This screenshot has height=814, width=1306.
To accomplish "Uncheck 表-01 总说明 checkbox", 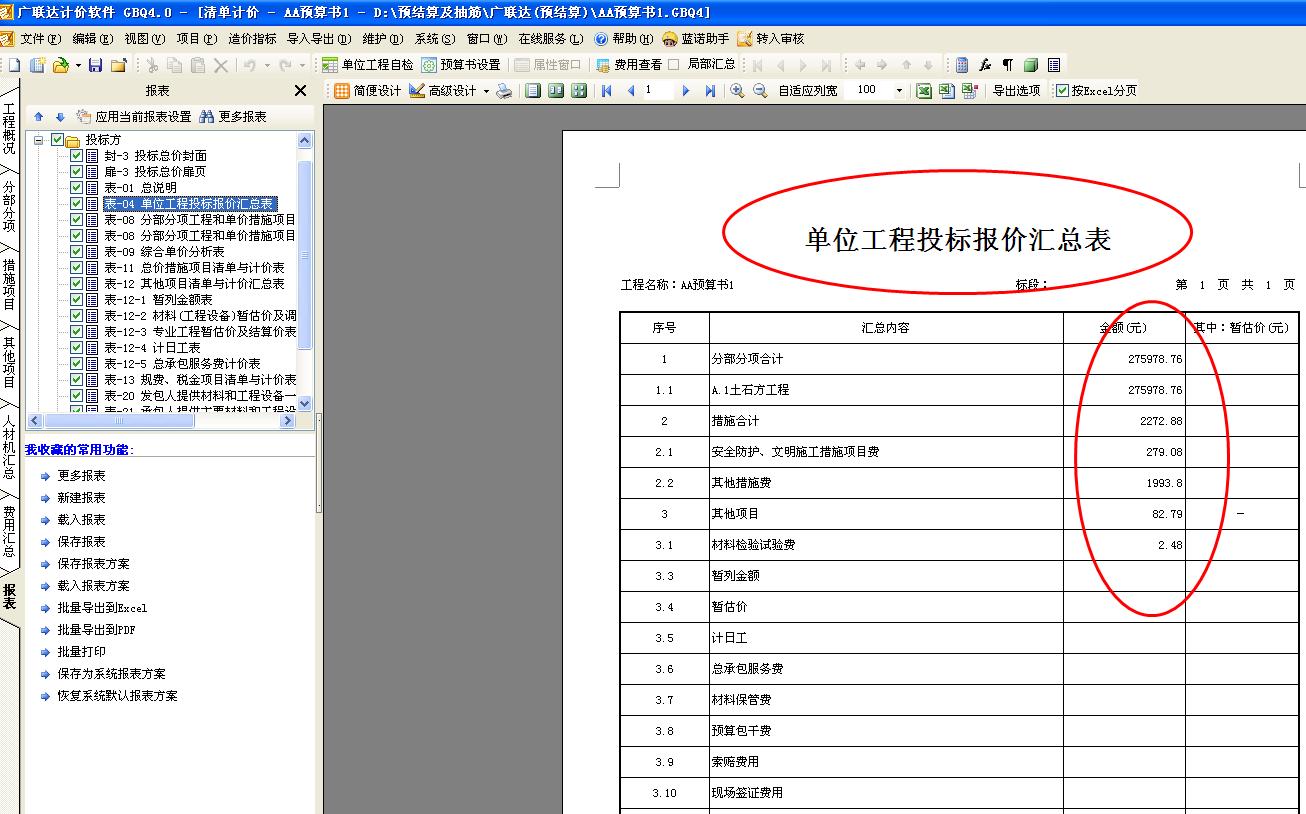I will tap(76, 188).
